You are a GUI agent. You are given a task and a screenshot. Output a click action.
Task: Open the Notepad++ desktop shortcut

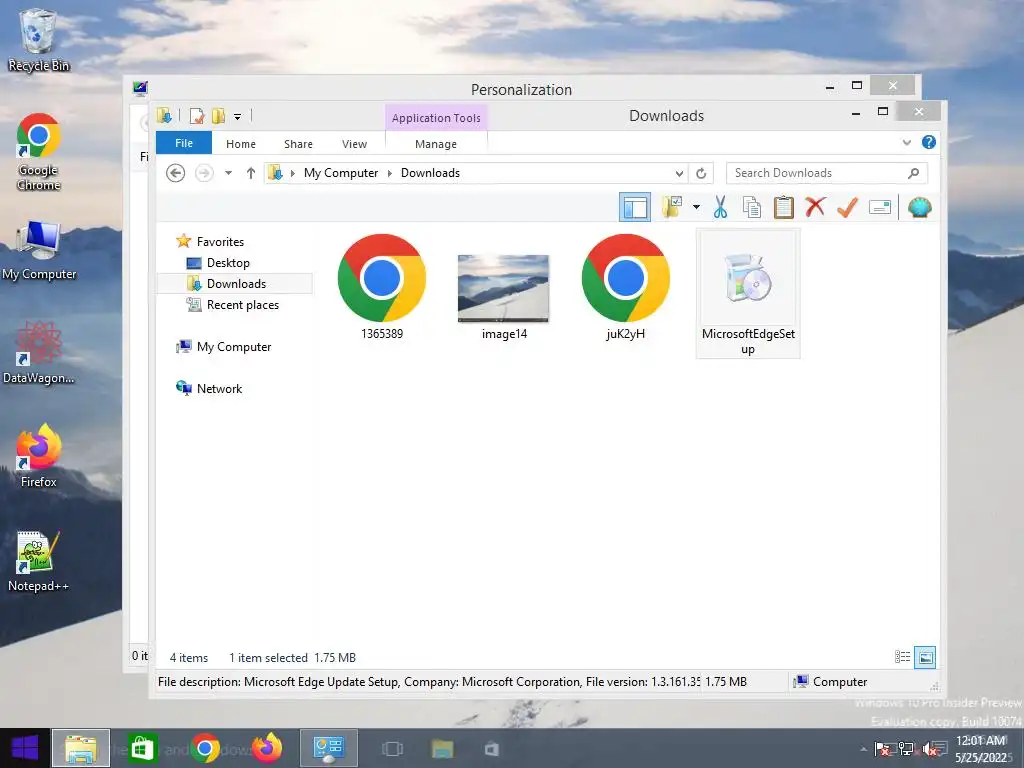39,561
